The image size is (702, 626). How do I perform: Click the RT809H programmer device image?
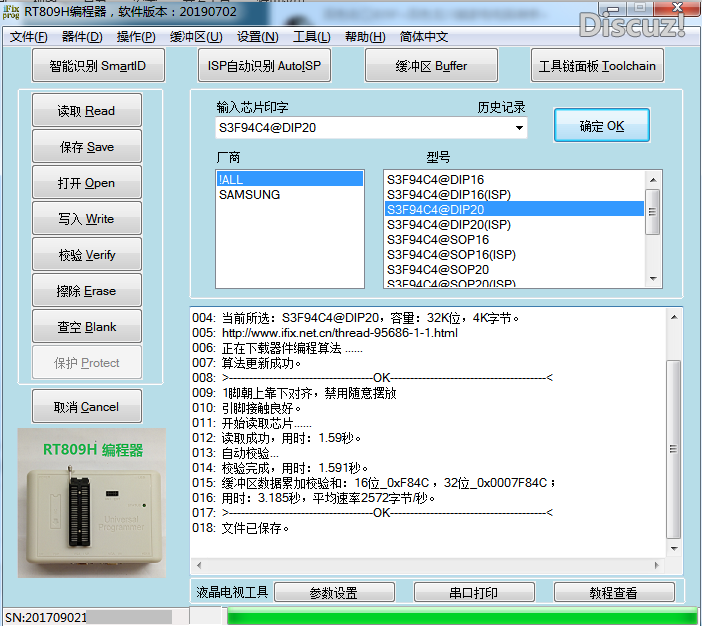[92, 503]
